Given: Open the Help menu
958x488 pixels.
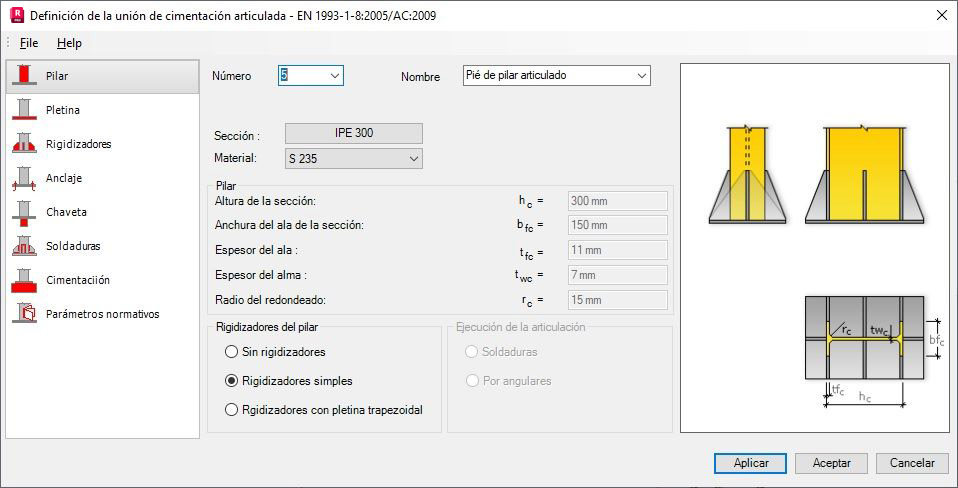Looking at the screenshot, I should [69, 43].
